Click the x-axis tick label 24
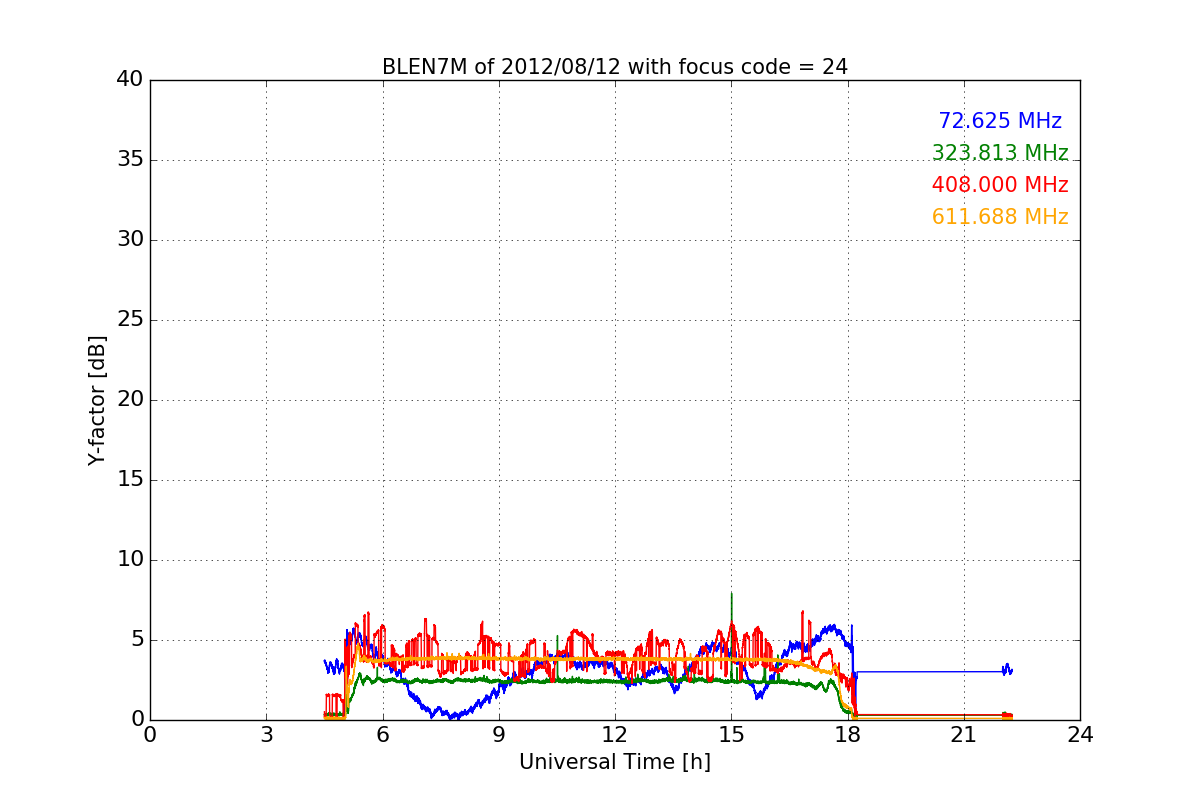 (1080, 735)
